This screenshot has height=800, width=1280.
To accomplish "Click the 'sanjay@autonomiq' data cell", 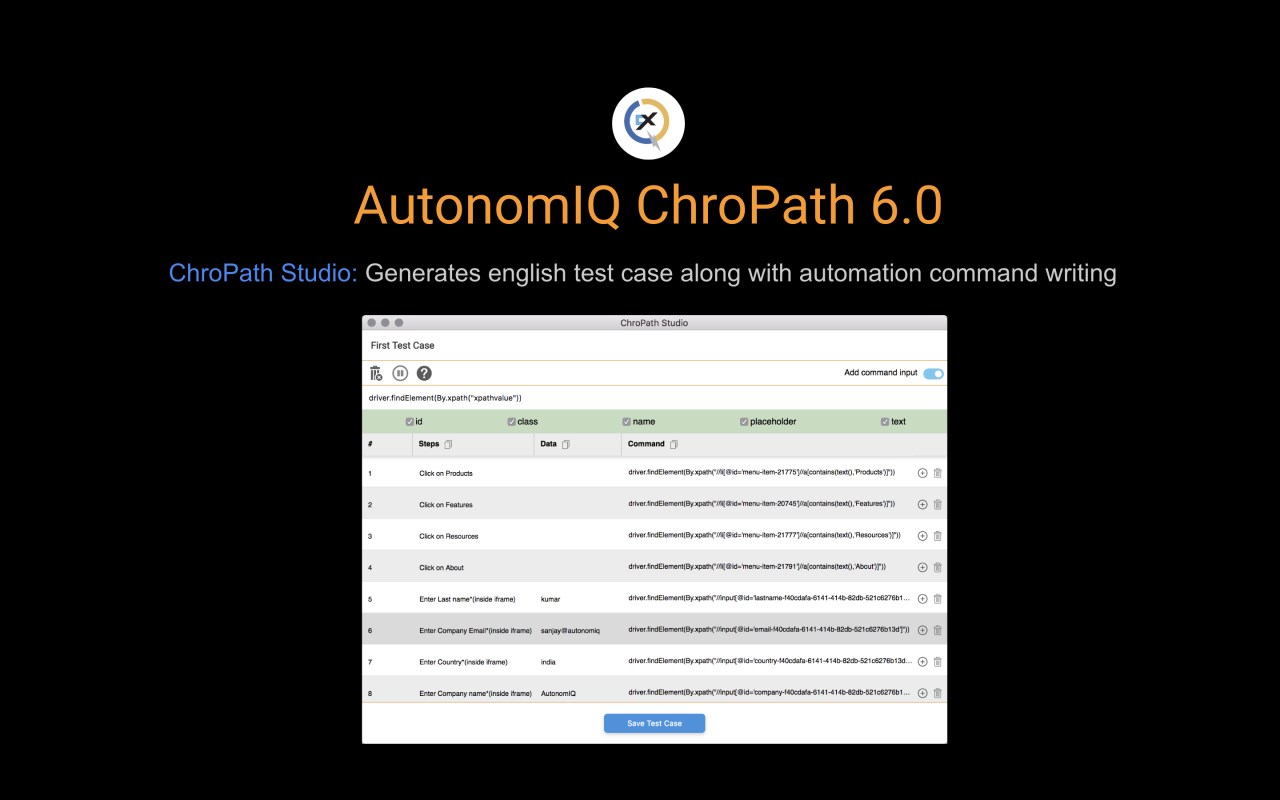I will pos(570,630).
